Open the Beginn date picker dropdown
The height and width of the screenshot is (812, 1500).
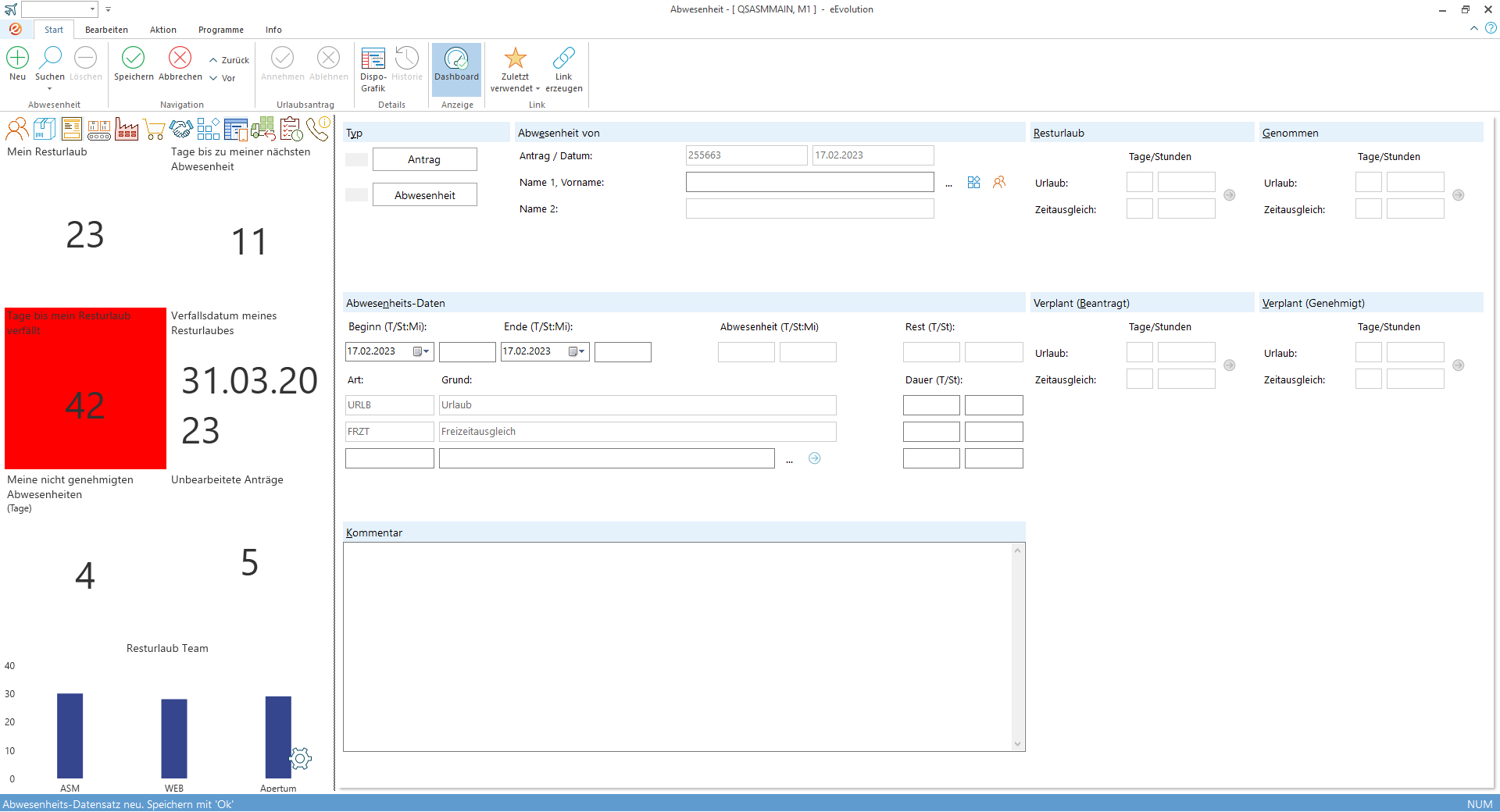click(422, 352)
